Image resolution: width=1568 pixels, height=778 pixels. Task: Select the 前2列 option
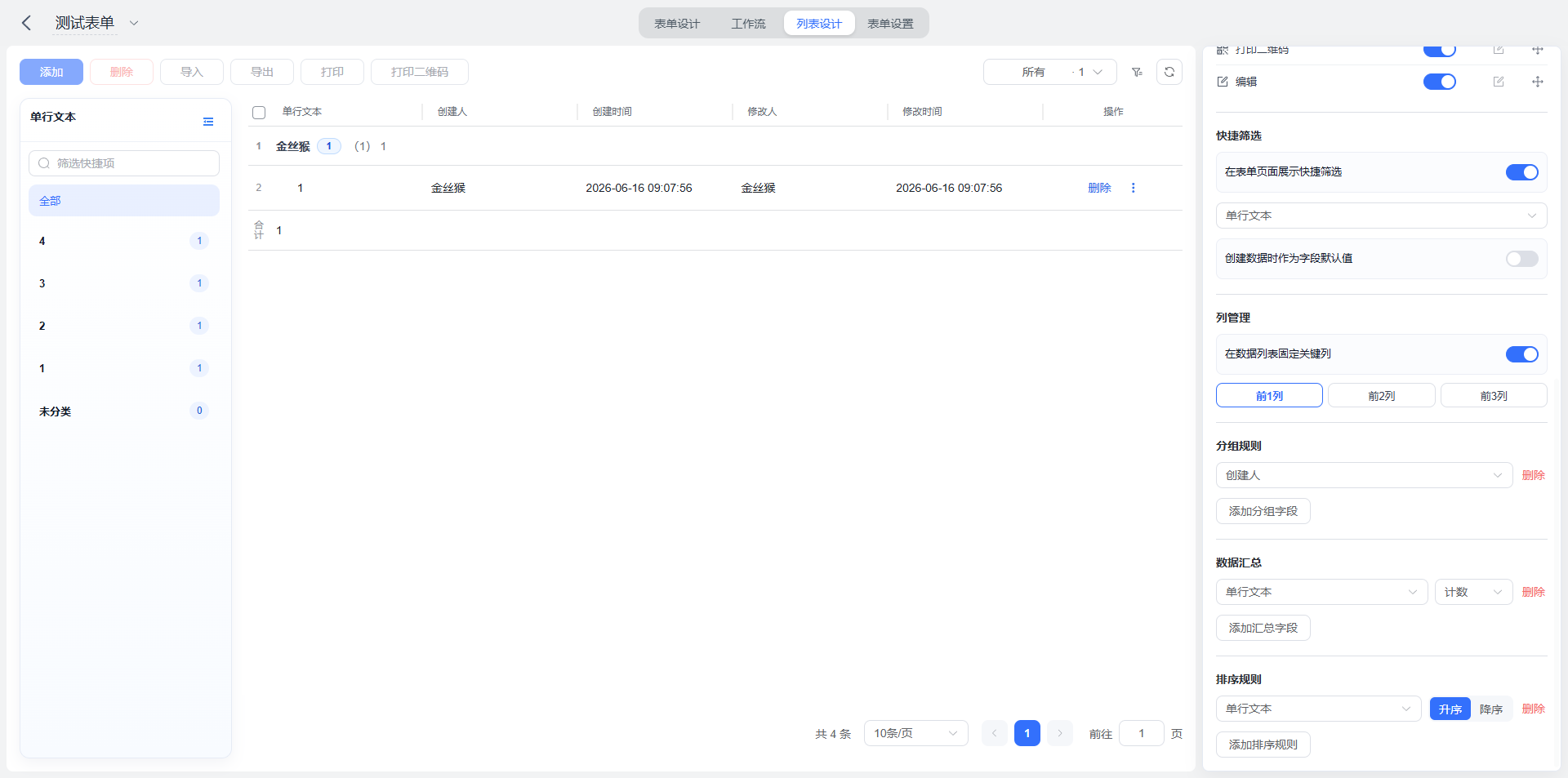click(x=1381, y=395)
